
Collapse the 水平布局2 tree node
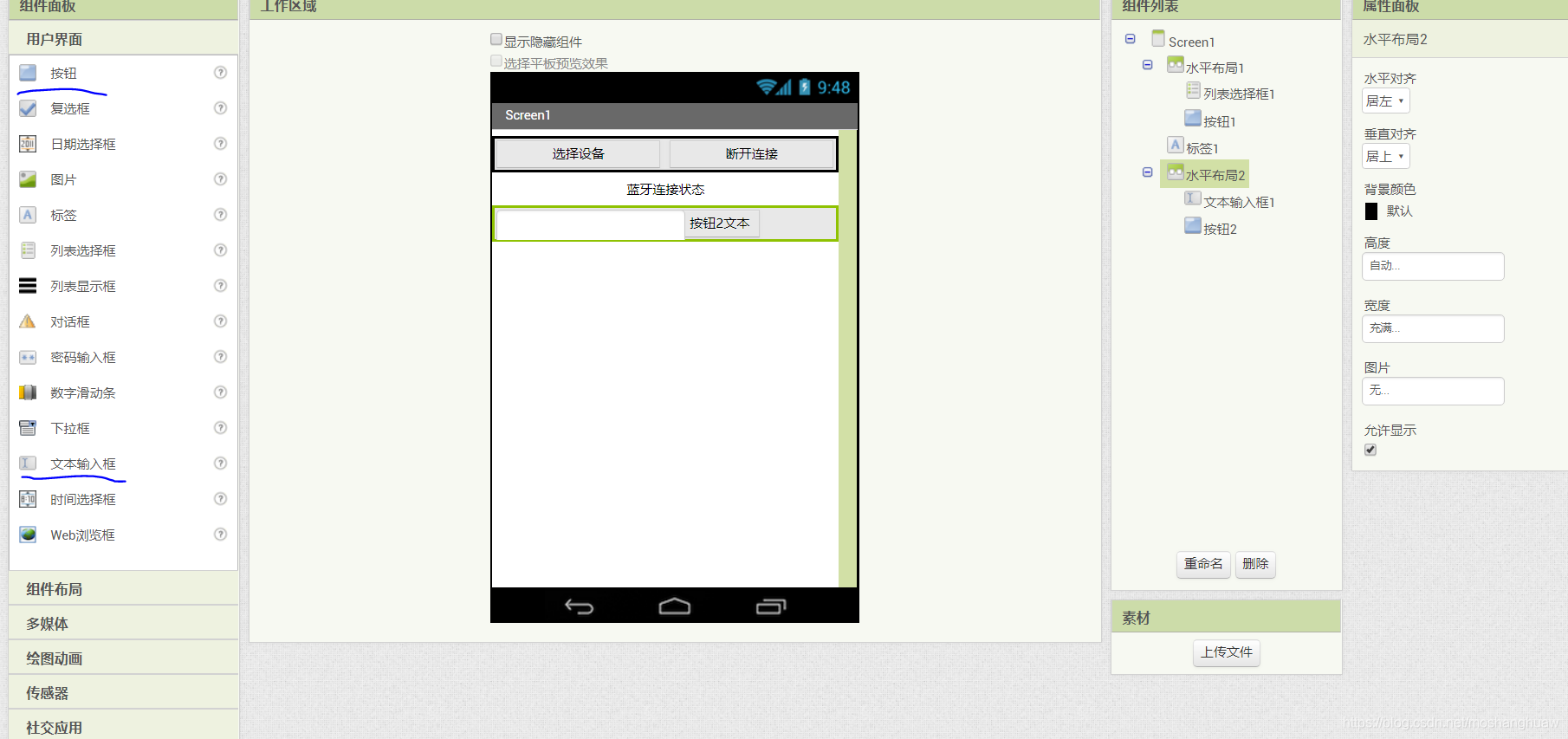click(1147, 172)
